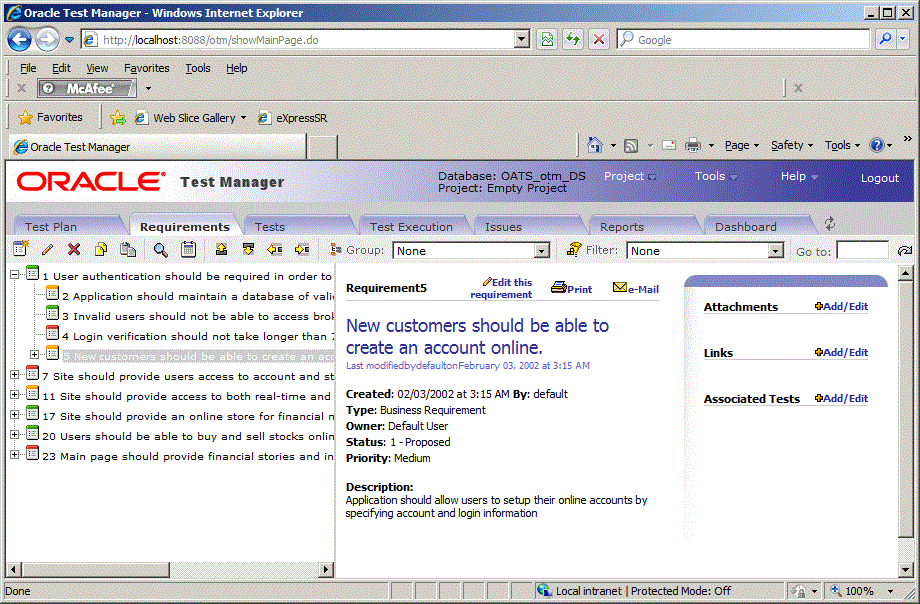
Task: Click Edit this requirement link
Action: [502, 288]
